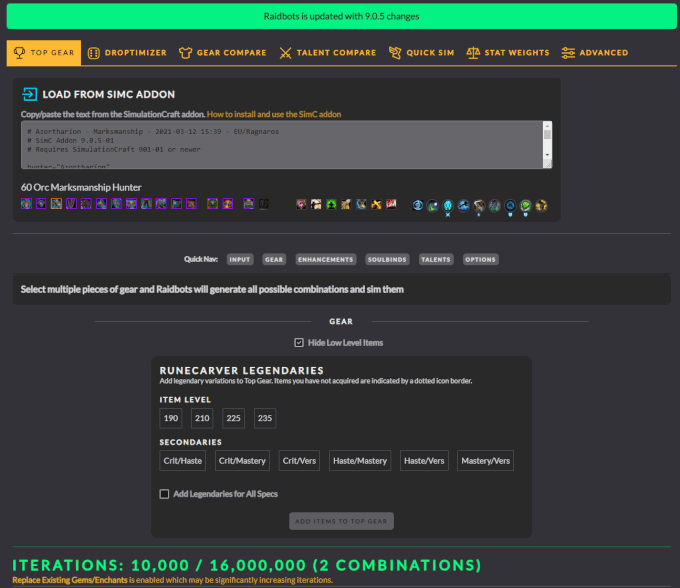Jump to Enhancements via Quick Nav

326,259
